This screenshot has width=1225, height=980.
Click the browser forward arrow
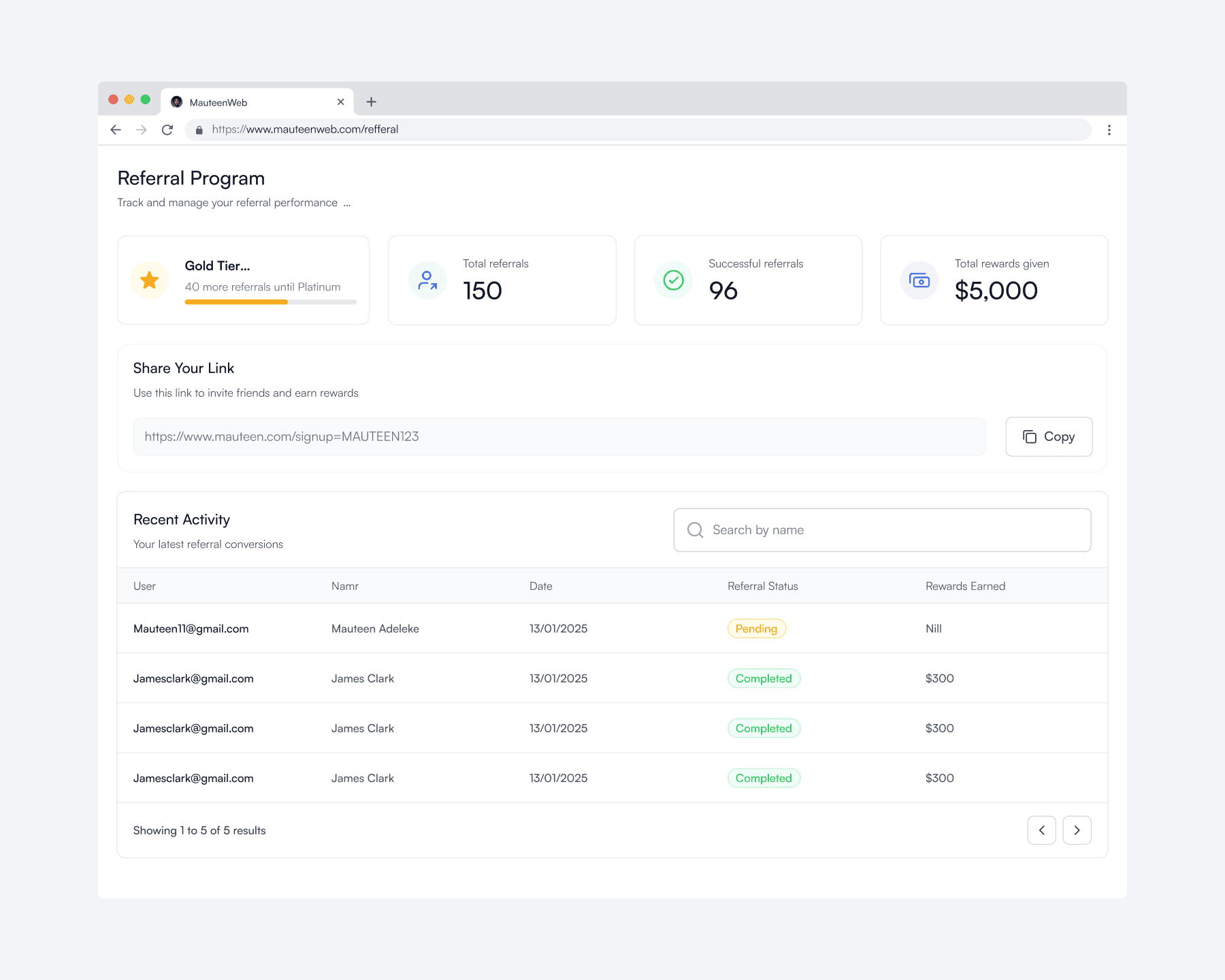(142, 129)
